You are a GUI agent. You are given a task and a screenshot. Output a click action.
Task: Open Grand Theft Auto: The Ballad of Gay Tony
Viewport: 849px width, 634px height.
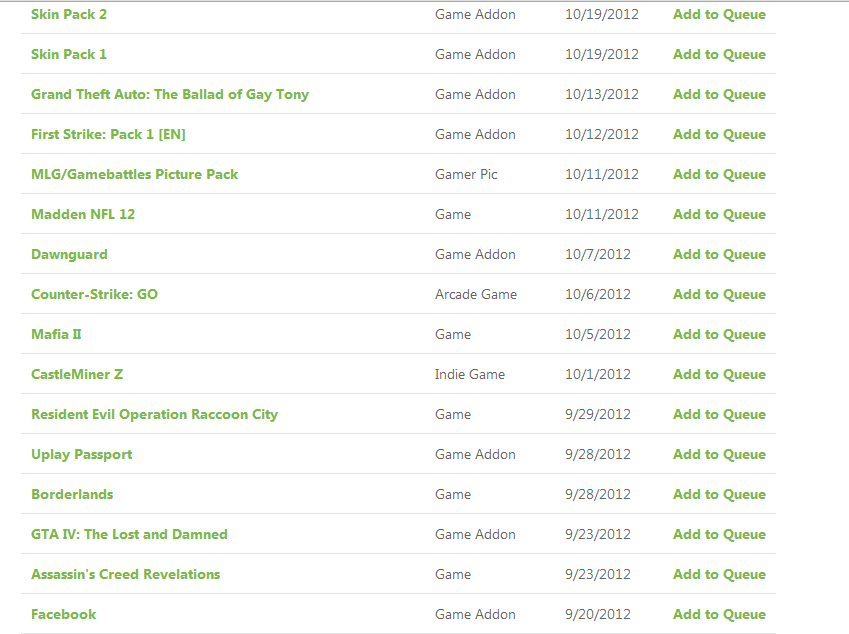coord(170,94)
